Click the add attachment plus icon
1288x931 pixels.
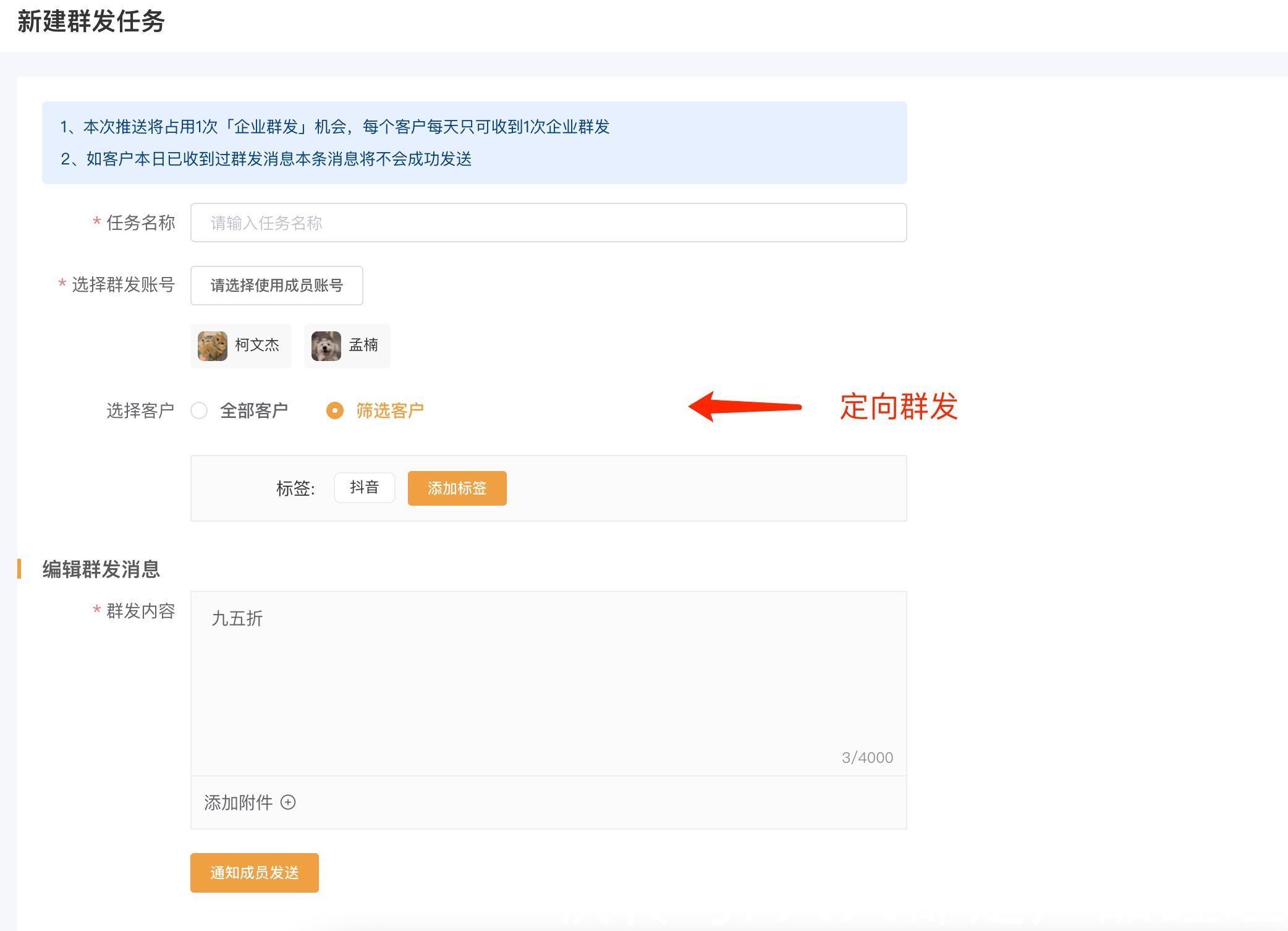(x=288, y=802)
